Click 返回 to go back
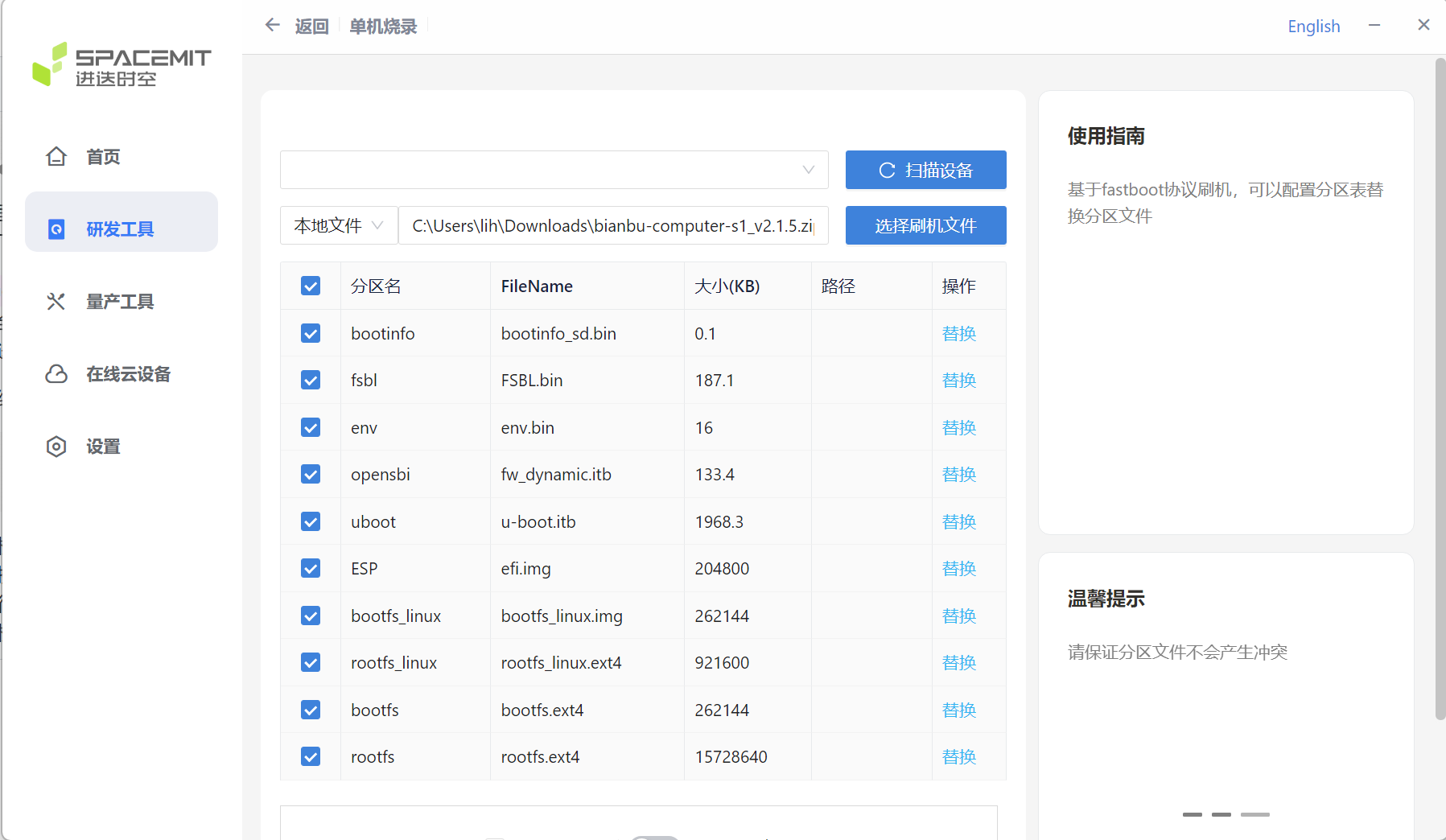1446x840 pixels. 311,27
